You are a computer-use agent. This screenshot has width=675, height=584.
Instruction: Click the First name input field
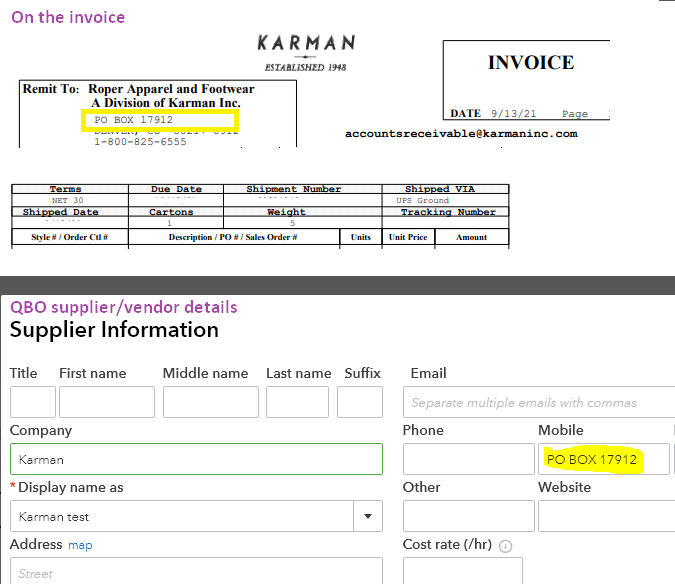click(107, 402)
